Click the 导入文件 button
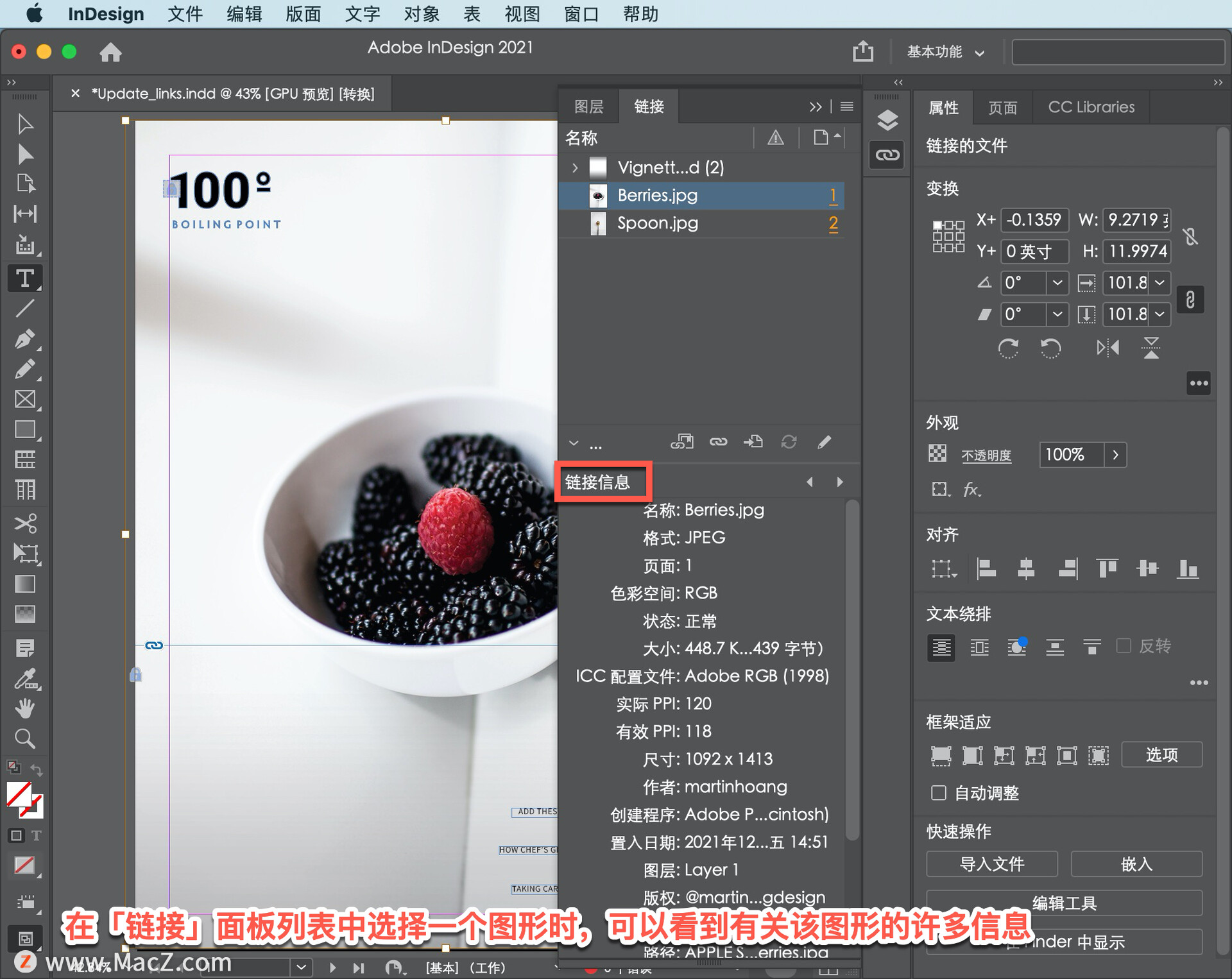Screen dimensions: 1232x979 tap(991, 864)
